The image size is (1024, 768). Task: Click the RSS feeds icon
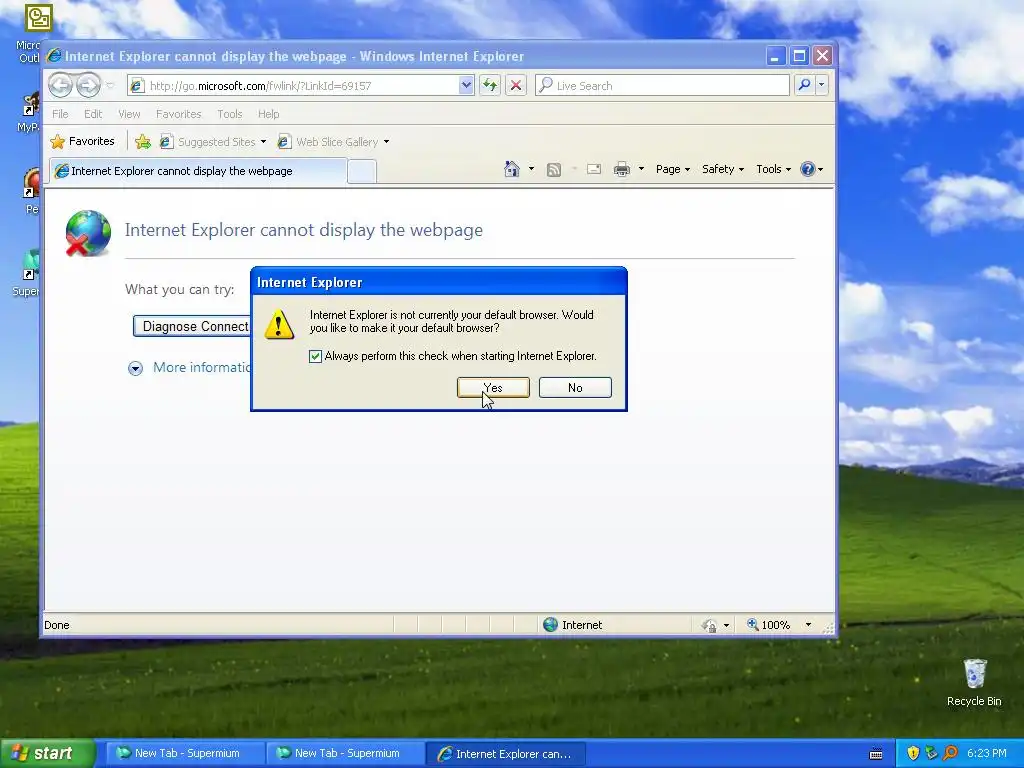pos(554,170)
